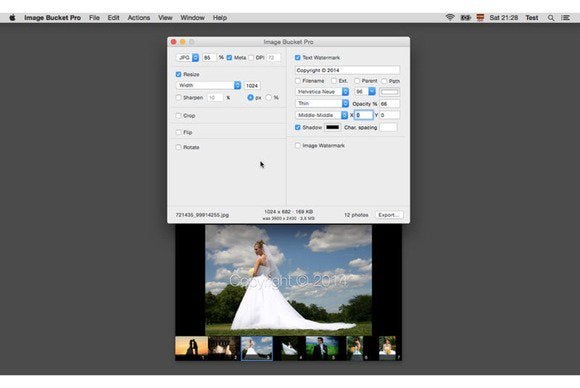The image size is (580, 388).
Task: Click the Test user name in menu bar
Action: point(532,18)
